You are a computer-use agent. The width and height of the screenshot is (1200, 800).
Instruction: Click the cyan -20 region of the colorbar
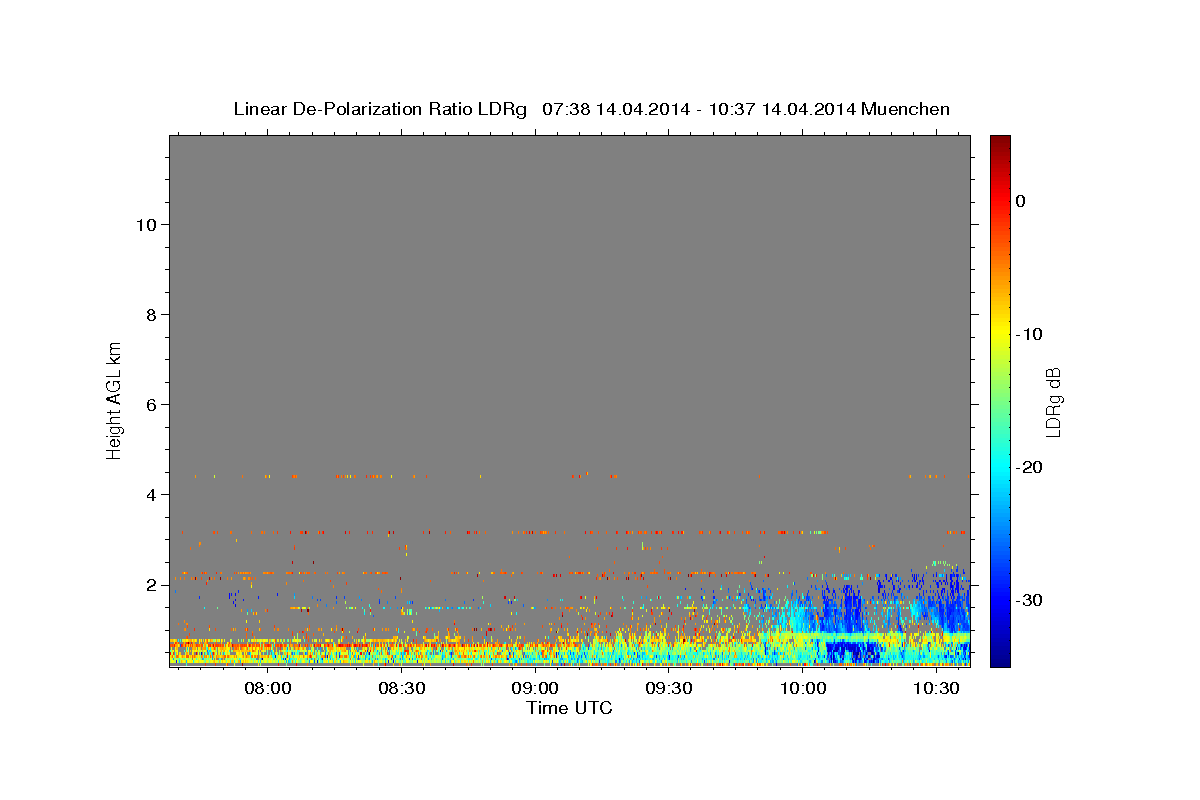coord(1000,467)
